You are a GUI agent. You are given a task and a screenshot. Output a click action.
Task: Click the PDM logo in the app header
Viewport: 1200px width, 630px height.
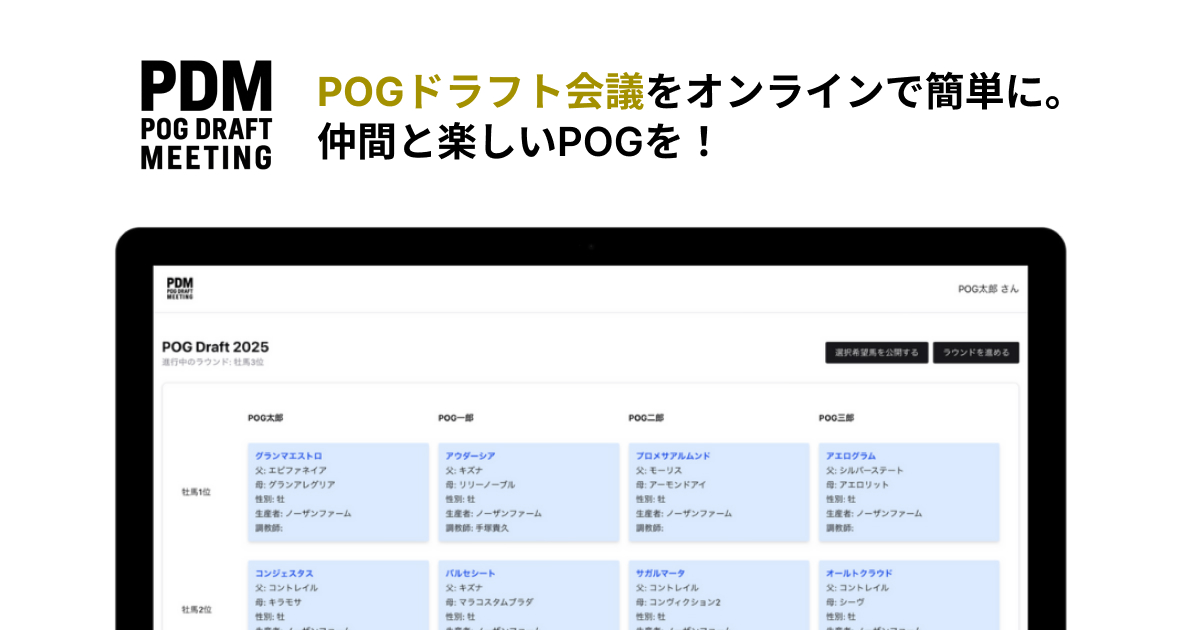pyautogui.click(x=178, y=287)
